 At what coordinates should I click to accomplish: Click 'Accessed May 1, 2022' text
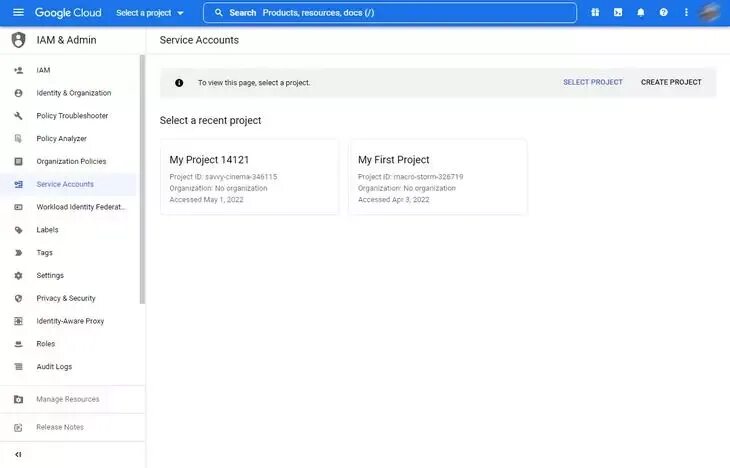[206, 200]
